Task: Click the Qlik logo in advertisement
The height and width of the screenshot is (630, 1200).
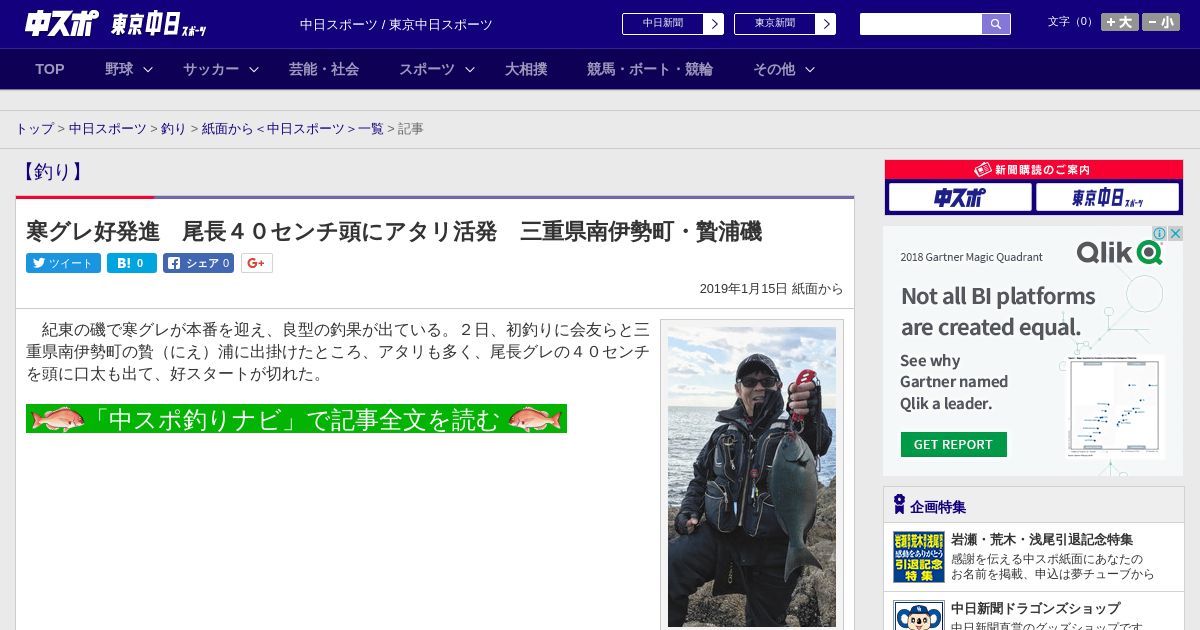Action: (x=1119, y=252)
